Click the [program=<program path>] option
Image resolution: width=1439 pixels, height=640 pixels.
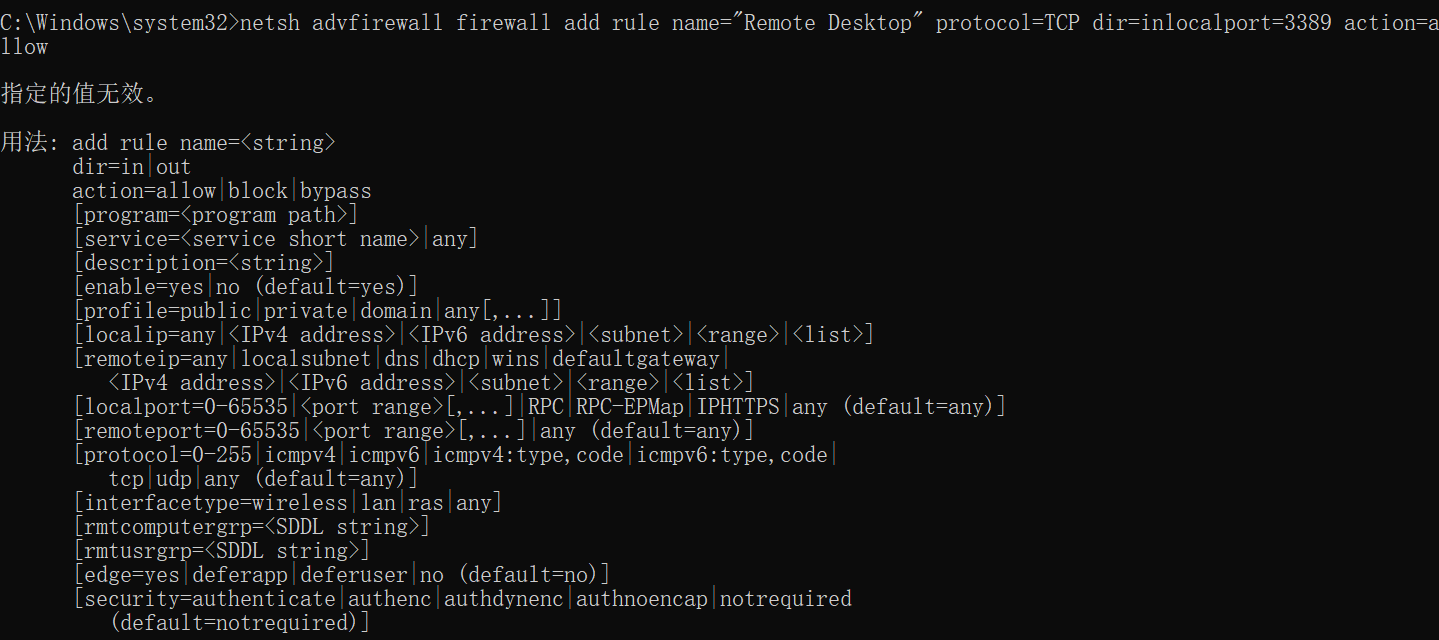tap(215, 215)
